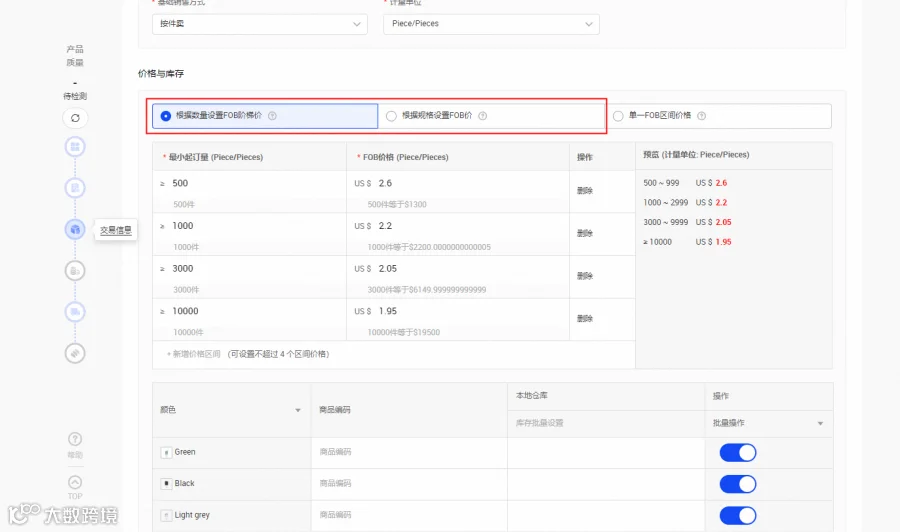Select 根据规格设置FOB价 radio option
900x532 pixels.
(391, 116)
